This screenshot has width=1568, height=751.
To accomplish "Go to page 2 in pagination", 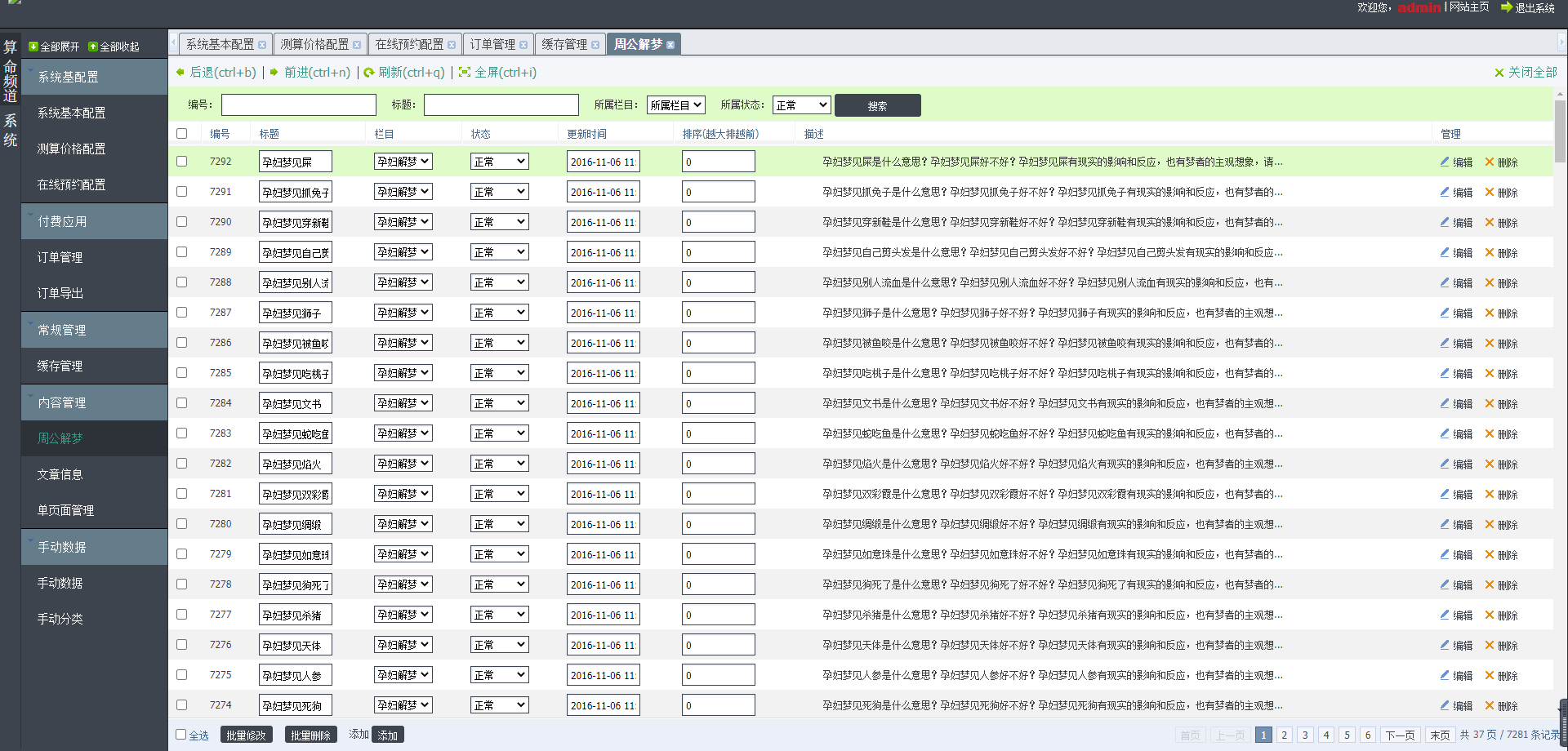I will click(x=1284, y=735).
